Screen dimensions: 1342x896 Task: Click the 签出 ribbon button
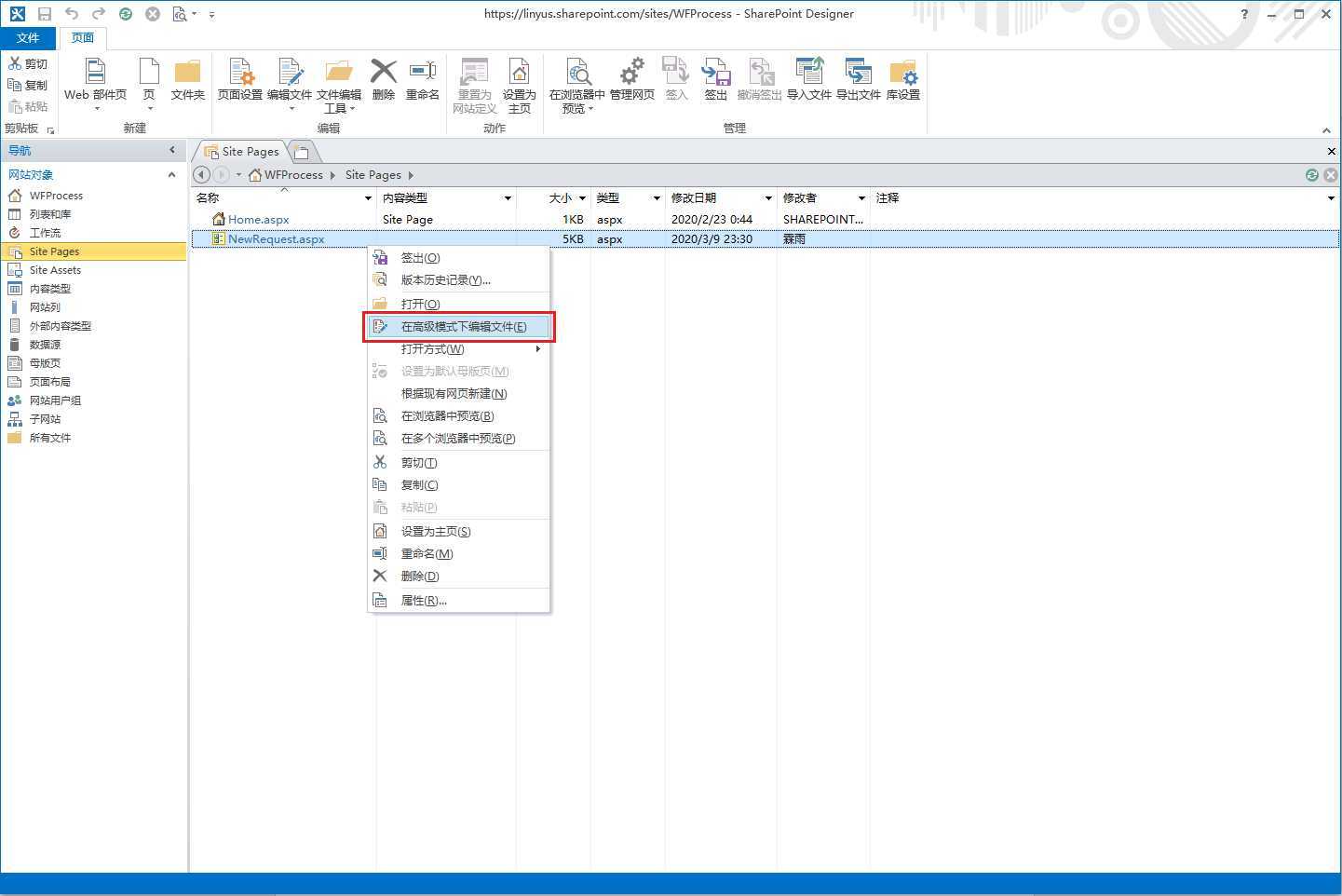click(x=716, y=80)
